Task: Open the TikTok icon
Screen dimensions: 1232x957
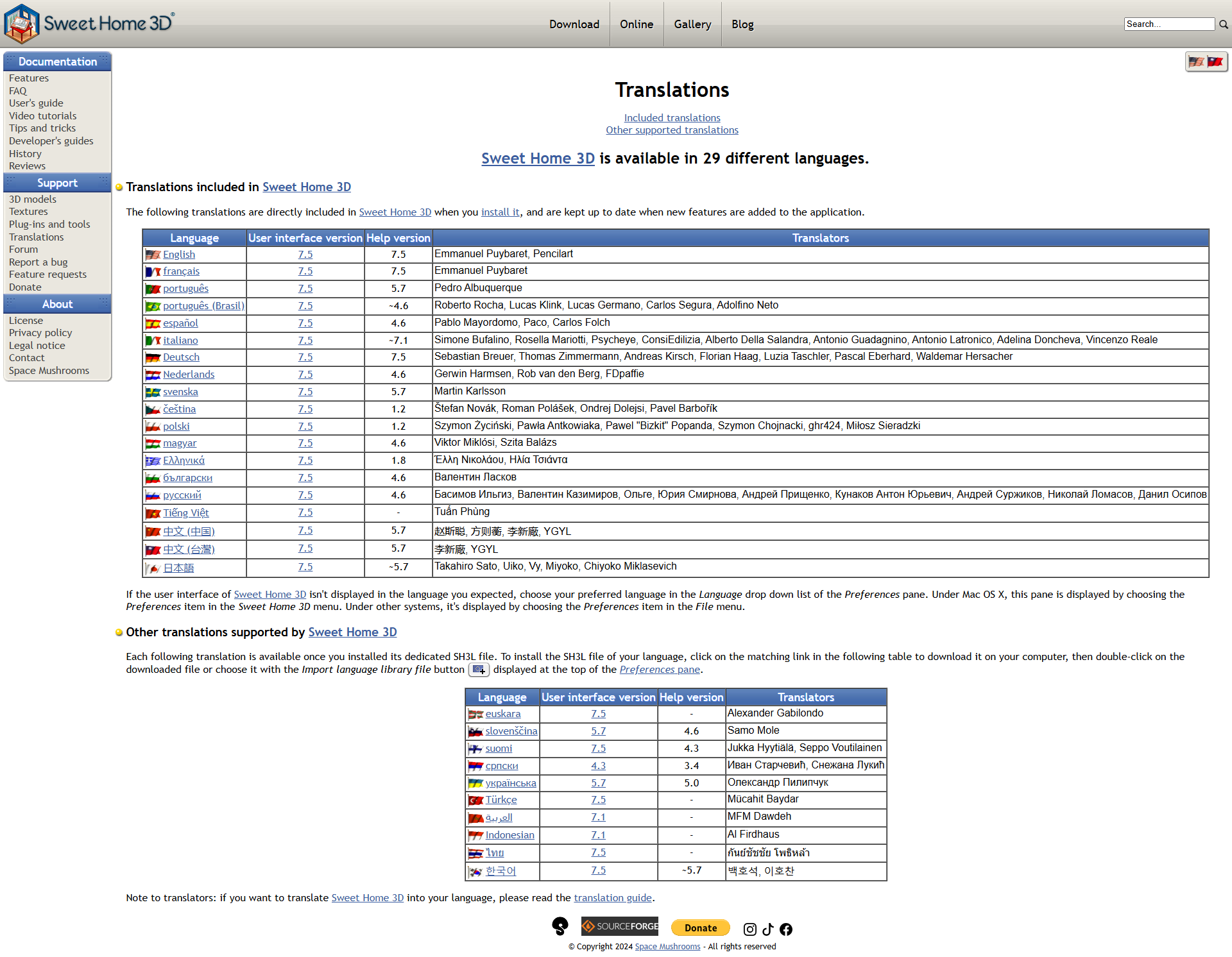Action: [x=768, y=929]
